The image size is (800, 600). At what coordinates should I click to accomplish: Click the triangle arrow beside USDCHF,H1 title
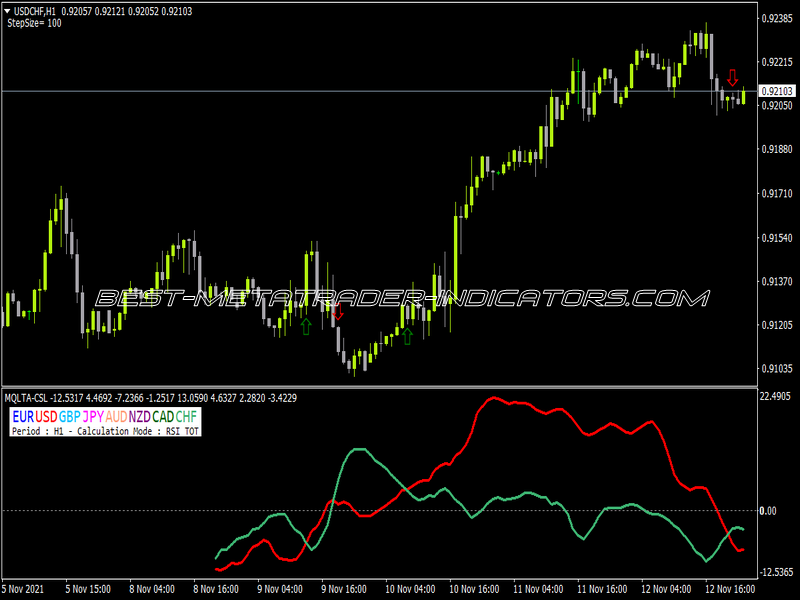[x=7, y=11]
